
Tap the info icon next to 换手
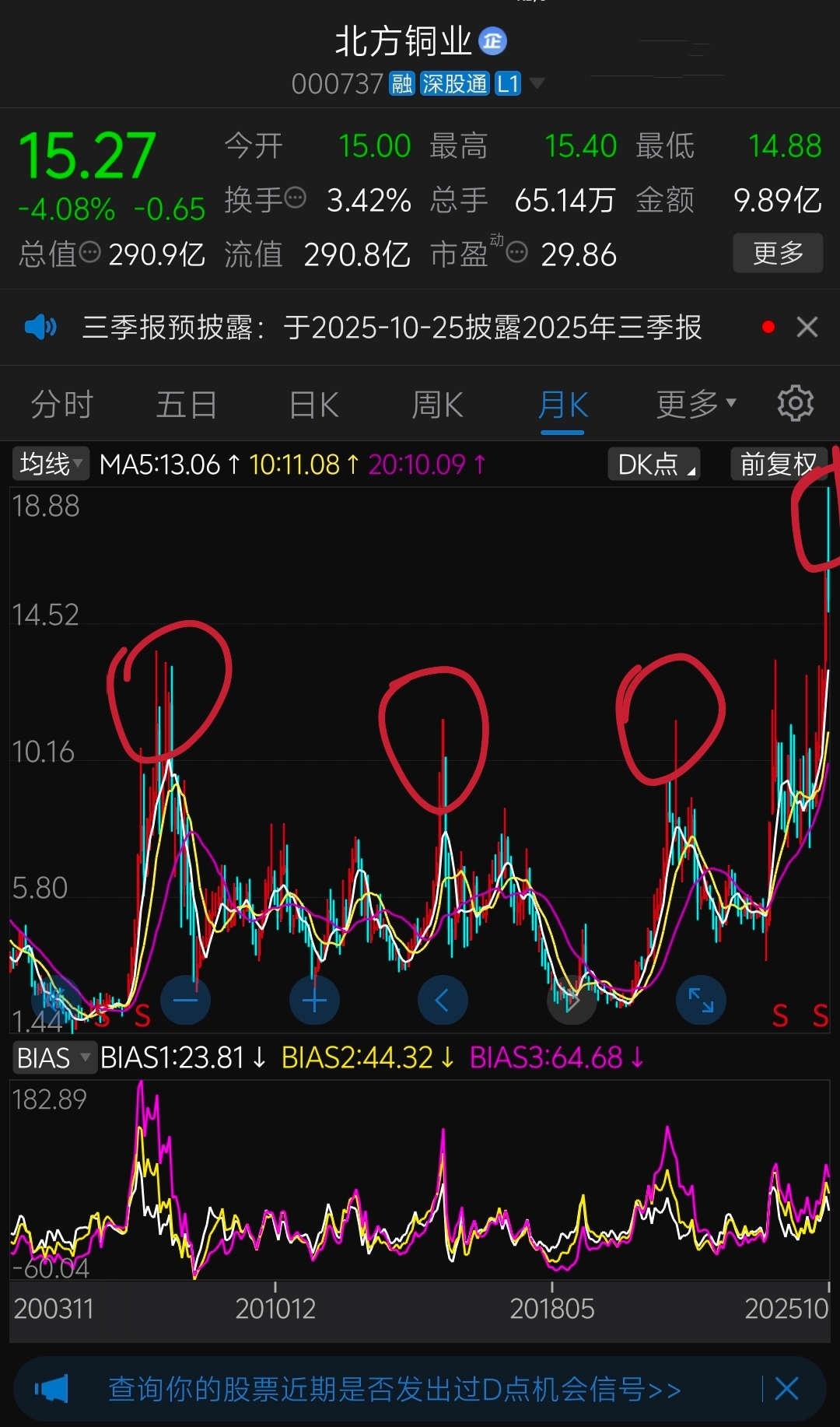[296, 198]
